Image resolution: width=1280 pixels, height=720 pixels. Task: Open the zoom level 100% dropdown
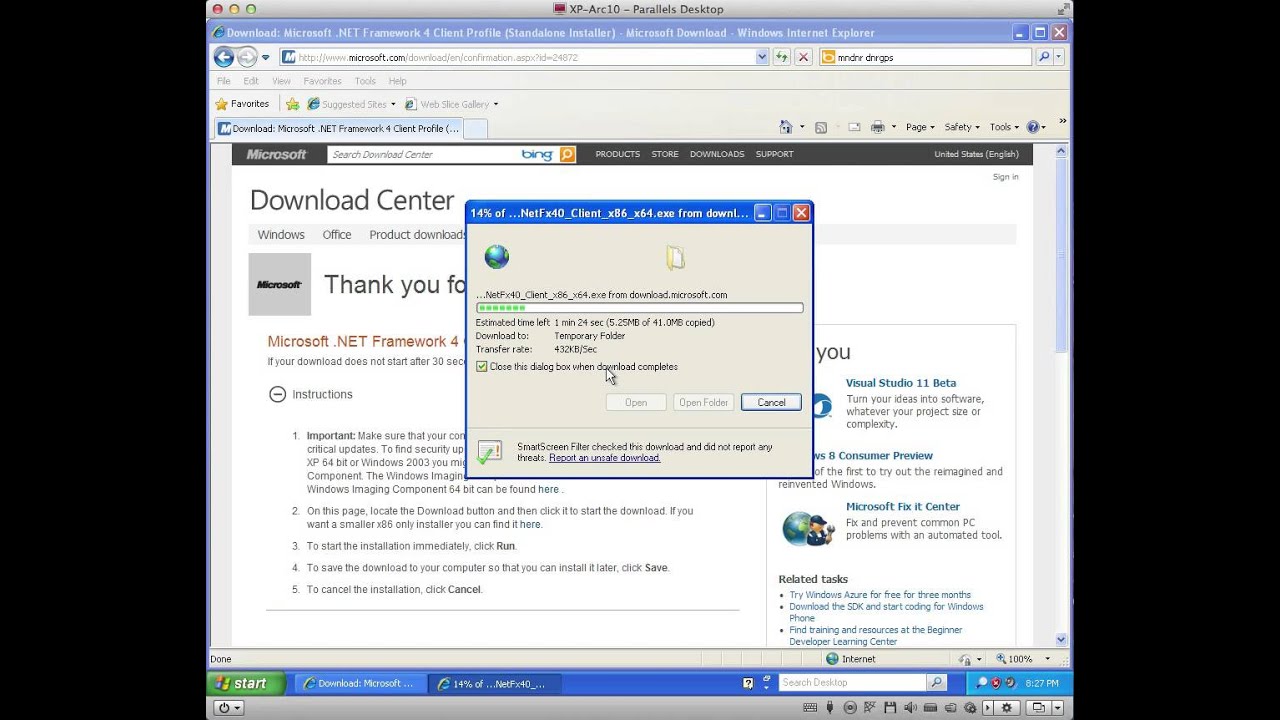[x=1048, y=659]
